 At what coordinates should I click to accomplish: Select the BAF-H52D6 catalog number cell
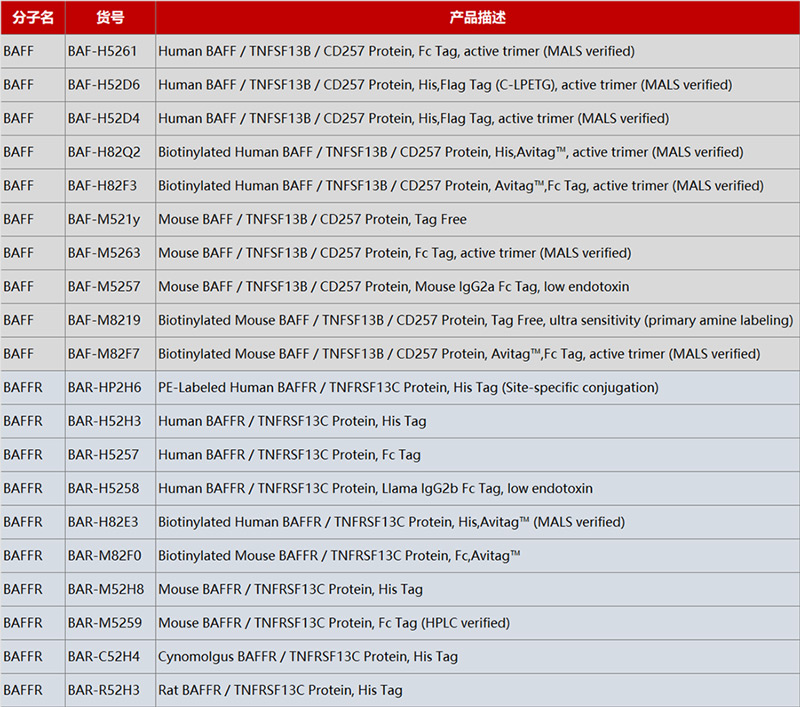point(104,85)
